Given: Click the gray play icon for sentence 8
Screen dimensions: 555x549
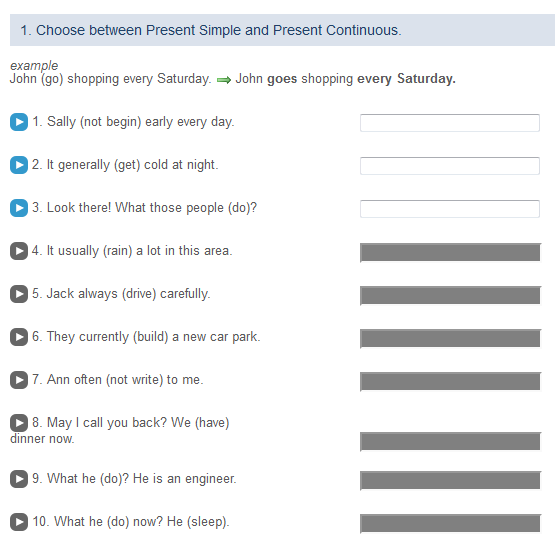Looking at the screenshot, I should pyautogui.click(x=19, y=423).
